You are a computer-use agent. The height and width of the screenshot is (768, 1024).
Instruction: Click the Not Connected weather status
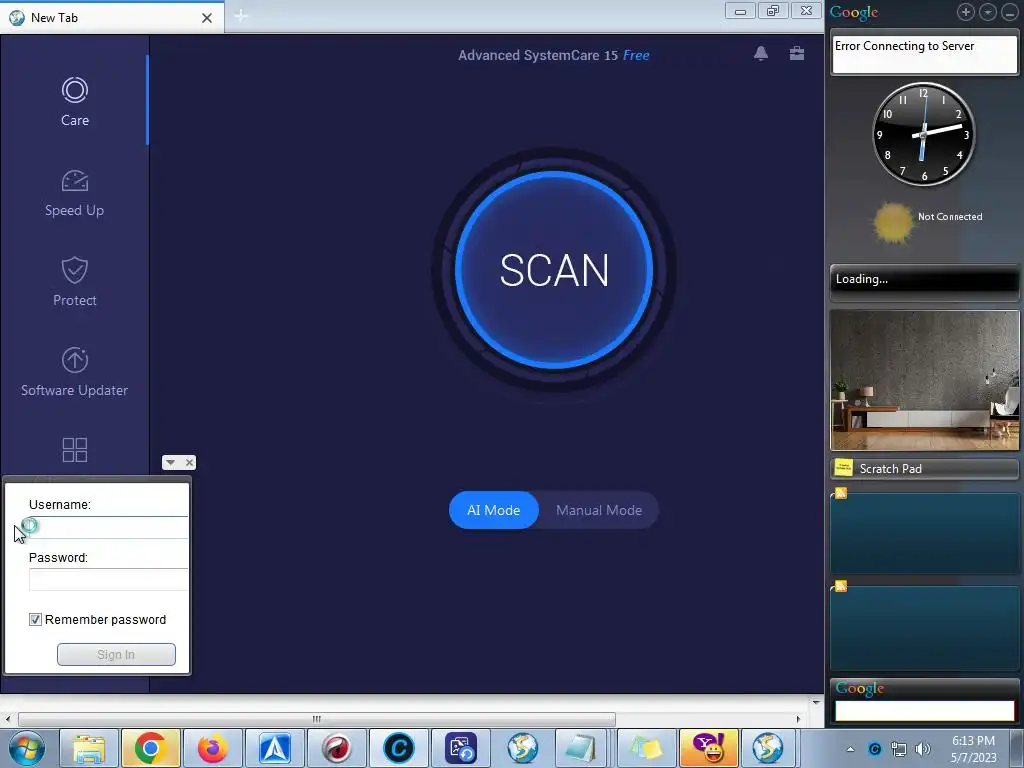(x=950, y=216)
